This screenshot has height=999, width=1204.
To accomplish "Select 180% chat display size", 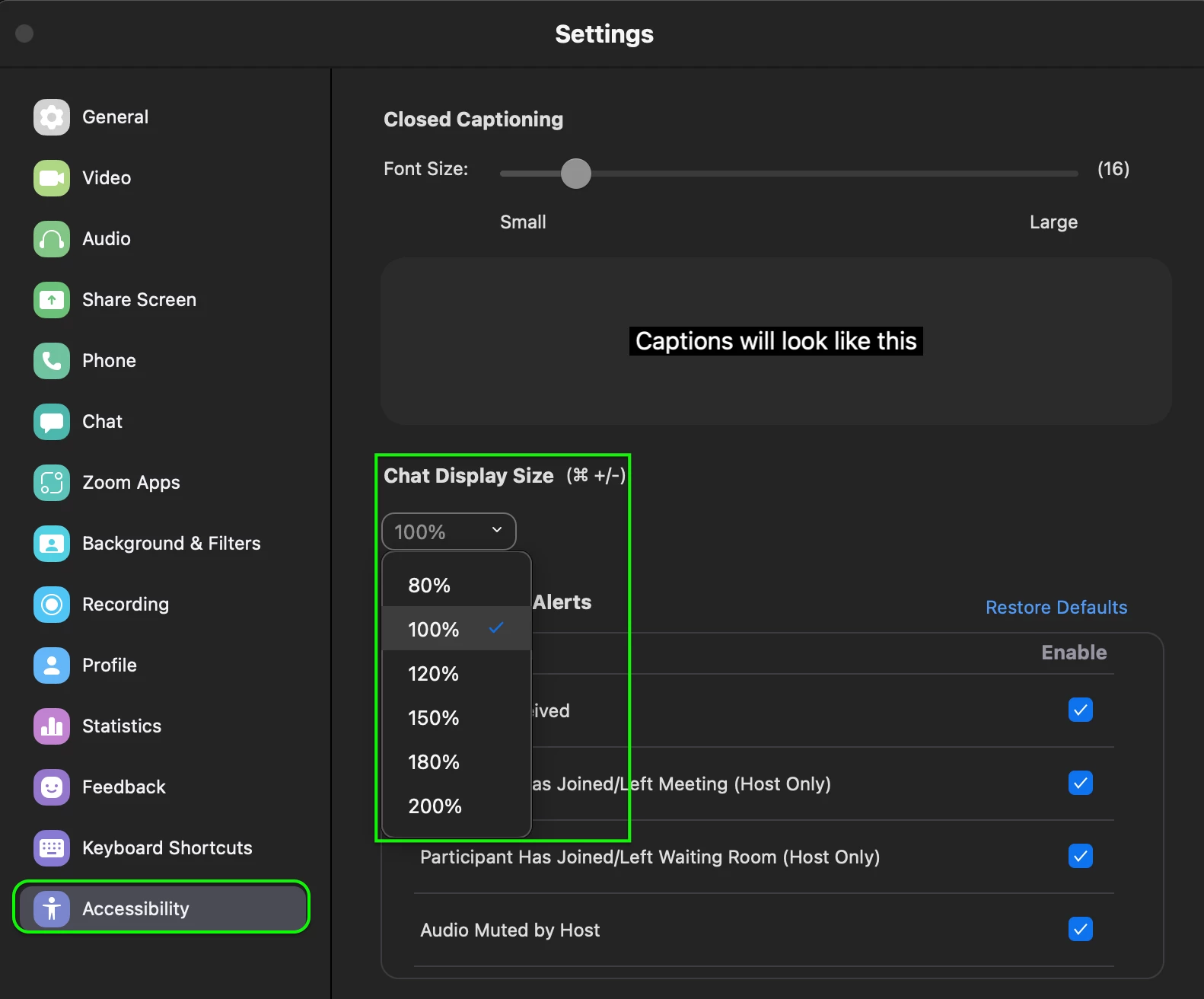I will [457, 762].
